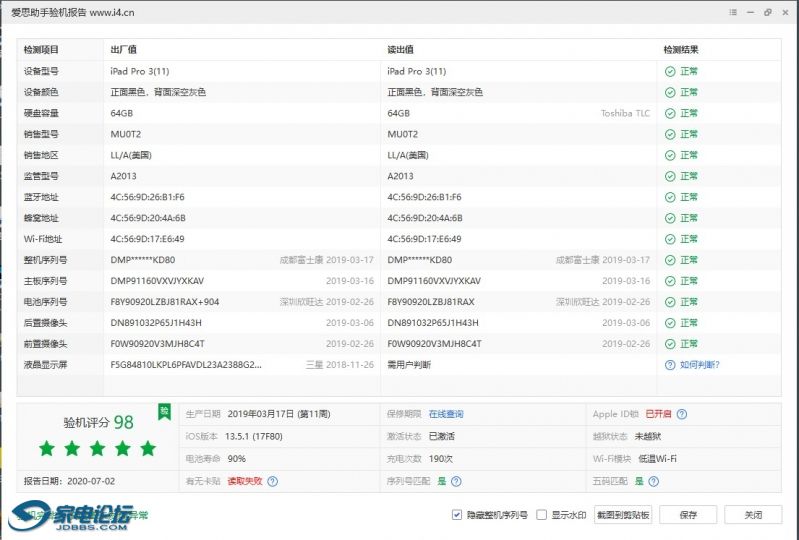
Task: Click the green 验 badge ribbon
Action: [x=165, y=412]
